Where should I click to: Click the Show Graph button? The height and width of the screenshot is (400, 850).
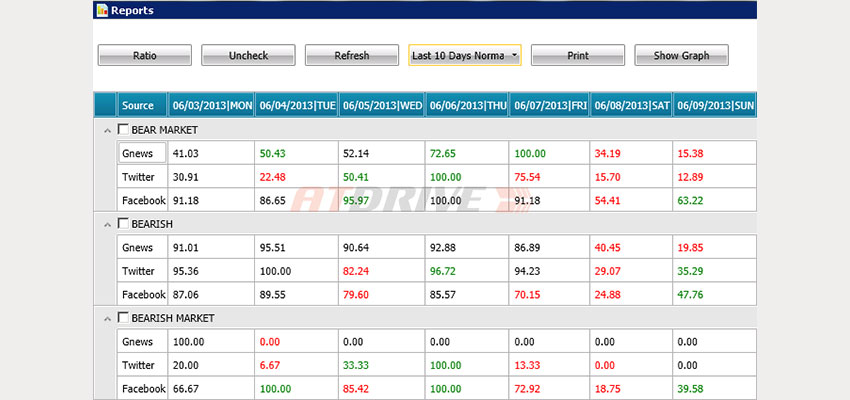pyautogui.click(x=681, y=55)
